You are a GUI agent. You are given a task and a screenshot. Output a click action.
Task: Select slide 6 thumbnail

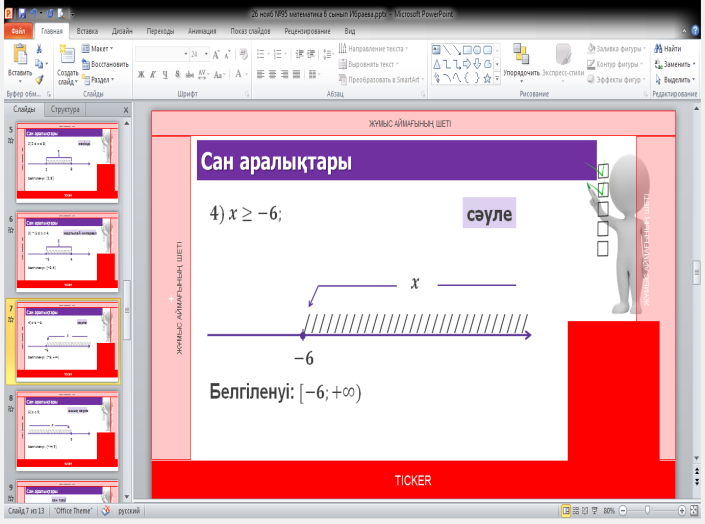point(67,252)
